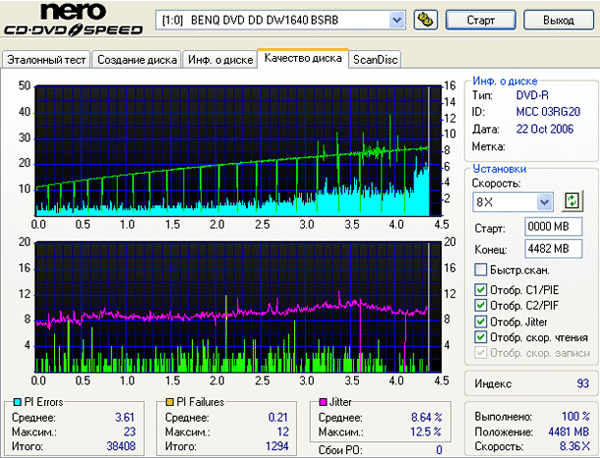Toggle the Быстр.скан. checkbox
Image resolution: width=600 pixels, height=458 pixels.
click(x=481, y=270)
